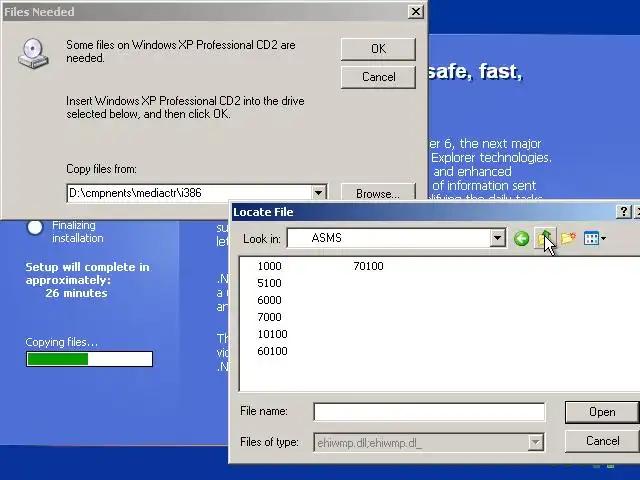Select the 1000 folder
Viewport: 640px width, 480px height.
[x=269, y=266]
